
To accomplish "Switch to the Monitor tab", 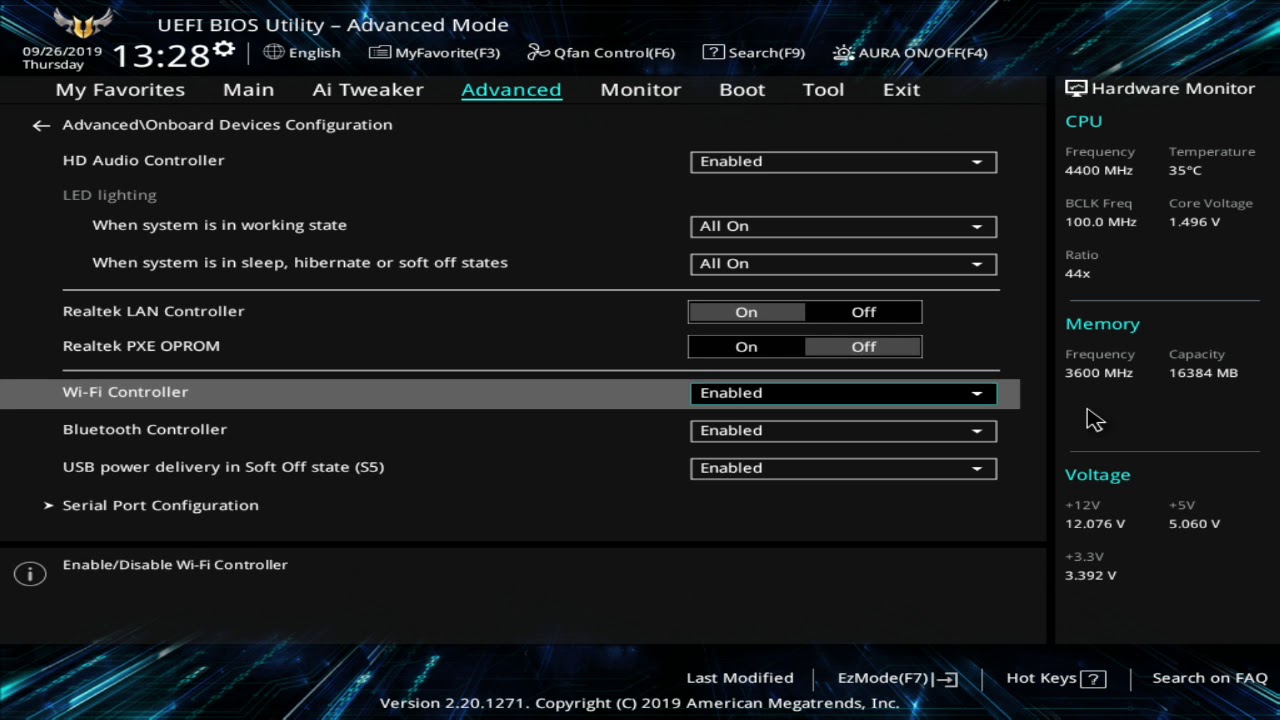I will [x=640, y=89].
